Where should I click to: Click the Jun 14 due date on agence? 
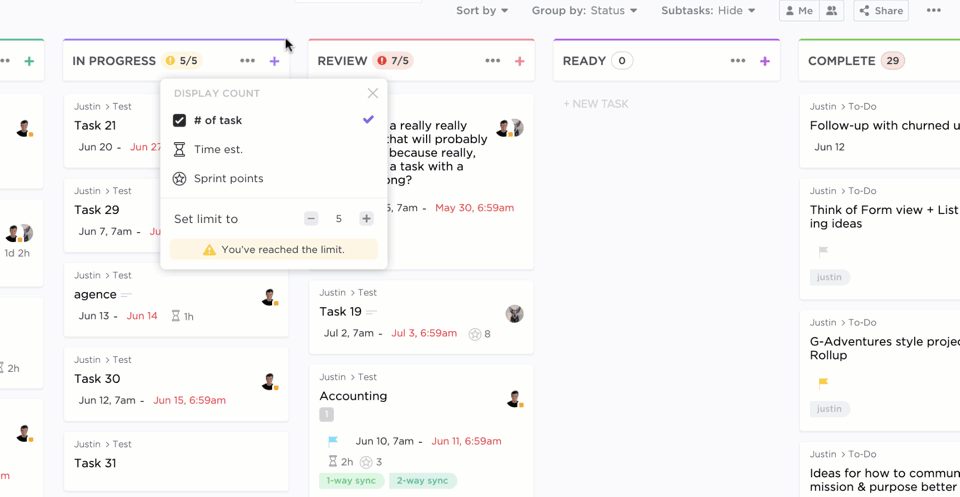pyautogui.click(x=142, y=316)
